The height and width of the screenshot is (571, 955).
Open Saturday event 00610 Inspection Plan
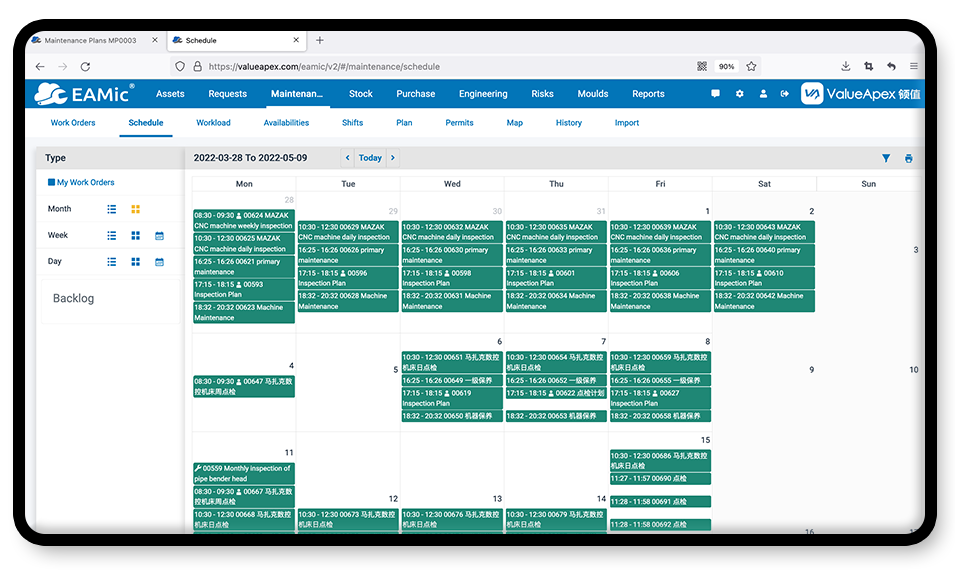[764, 278]
